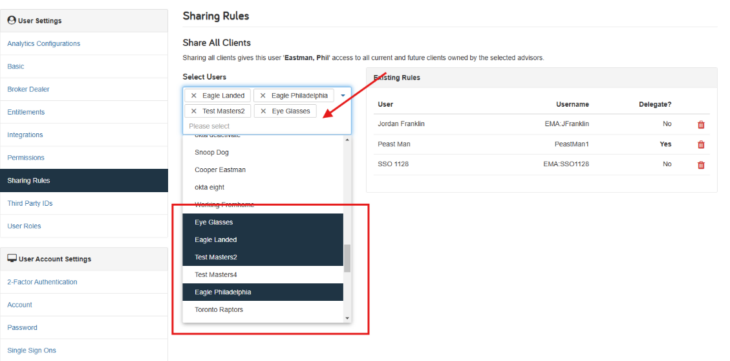This screenshot has height=361, width=730.
Task: Deselect Eagle Landed in the list
Action: coord(263,239)
